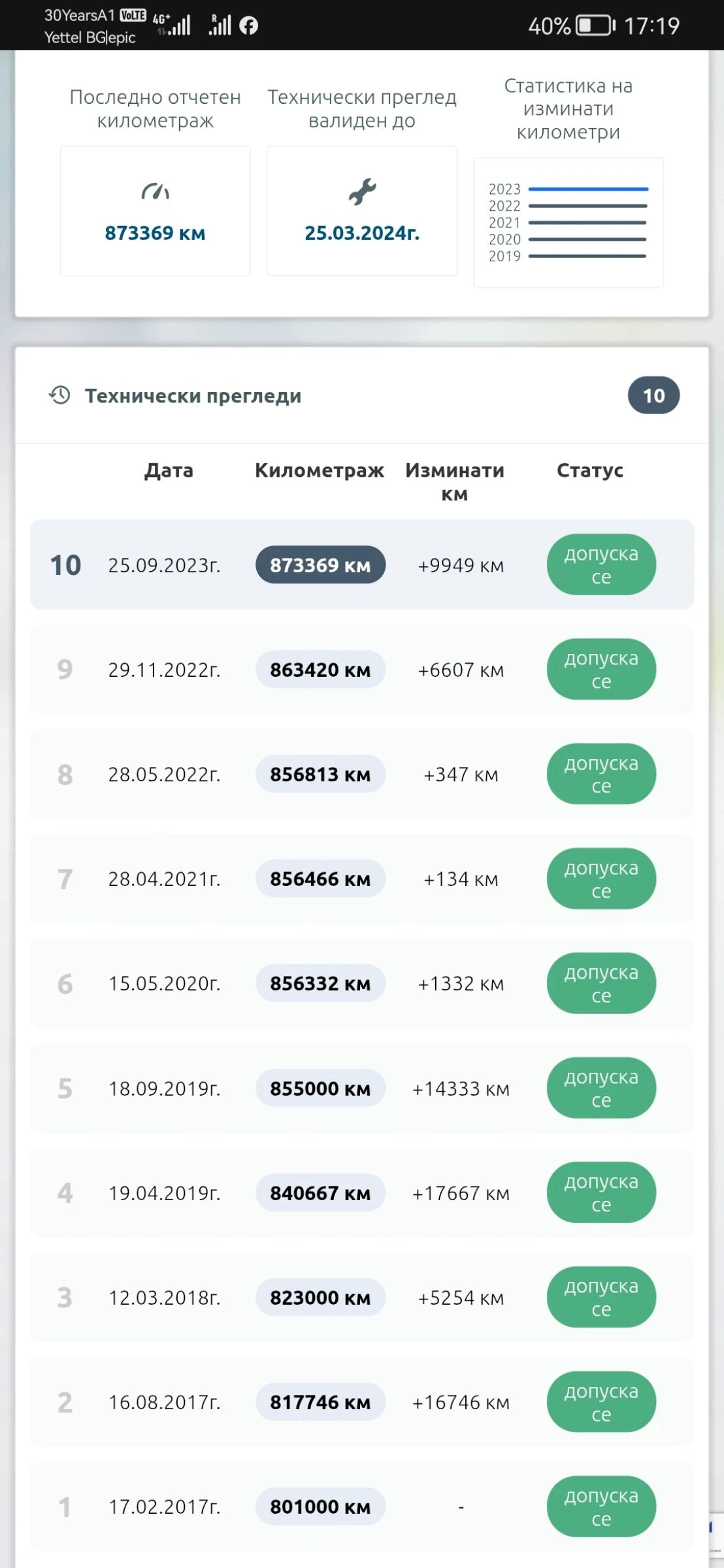
Task: Open the mileage statistics chart card
Action: point(568,222)
